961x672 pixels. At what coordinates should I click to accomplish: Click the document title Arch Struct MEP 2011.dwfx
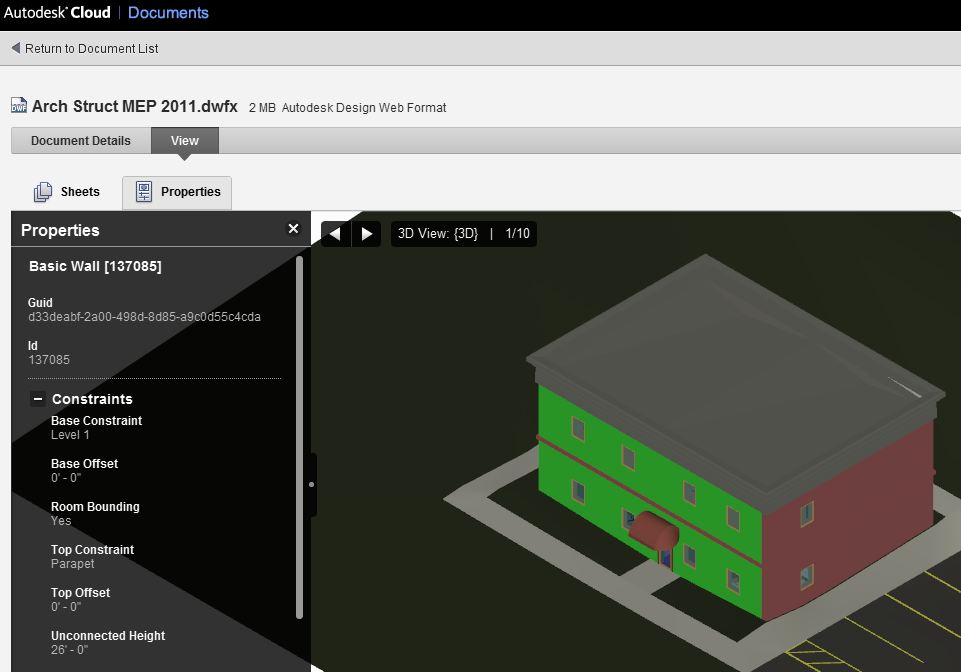pos(134,106)
